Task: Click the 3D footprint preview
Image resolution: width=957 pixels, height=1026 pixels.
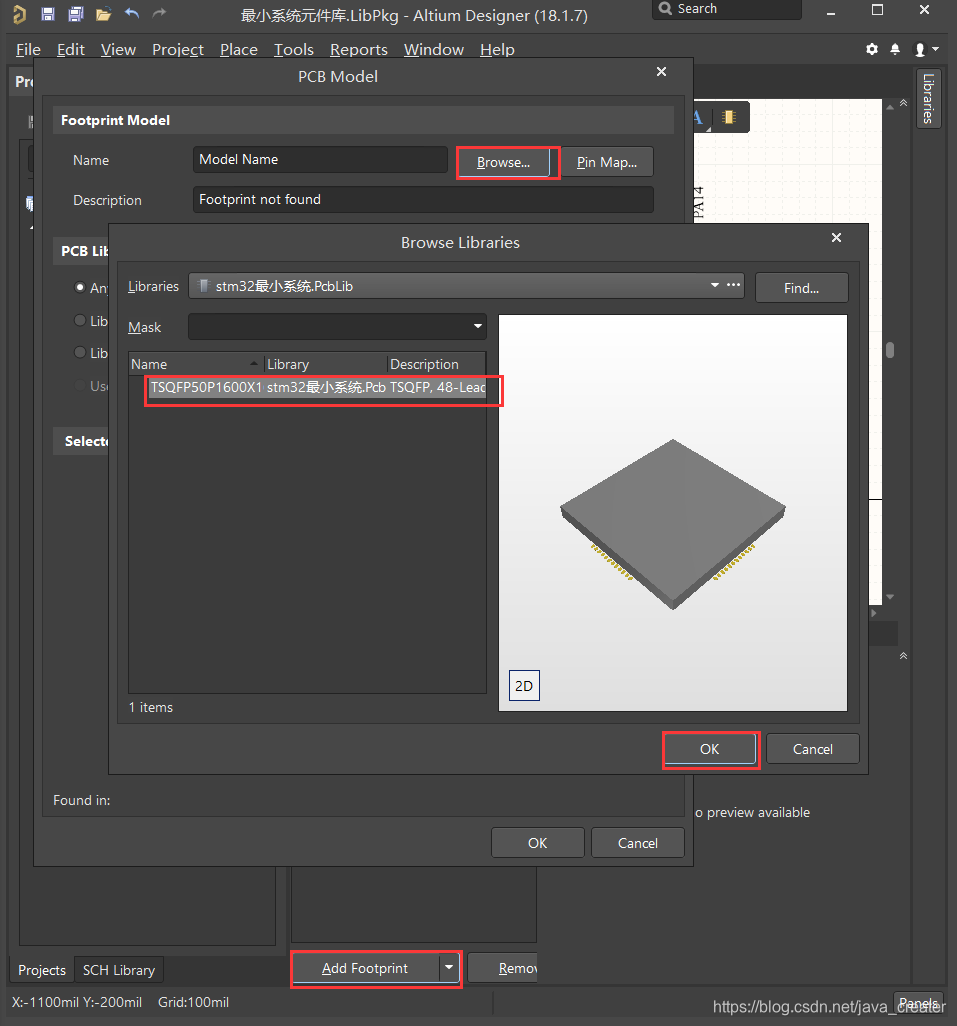Action: (672, 512)
